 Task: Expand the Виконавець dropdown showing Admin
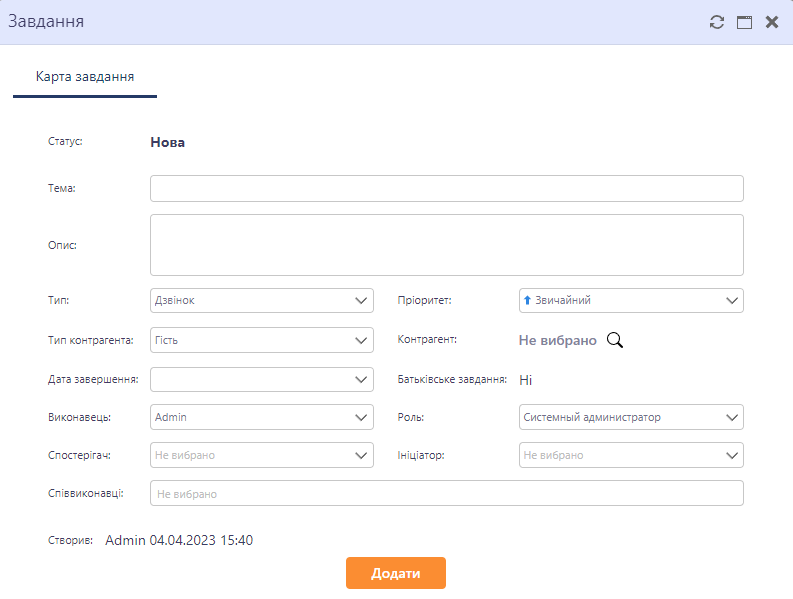(261, 416)
